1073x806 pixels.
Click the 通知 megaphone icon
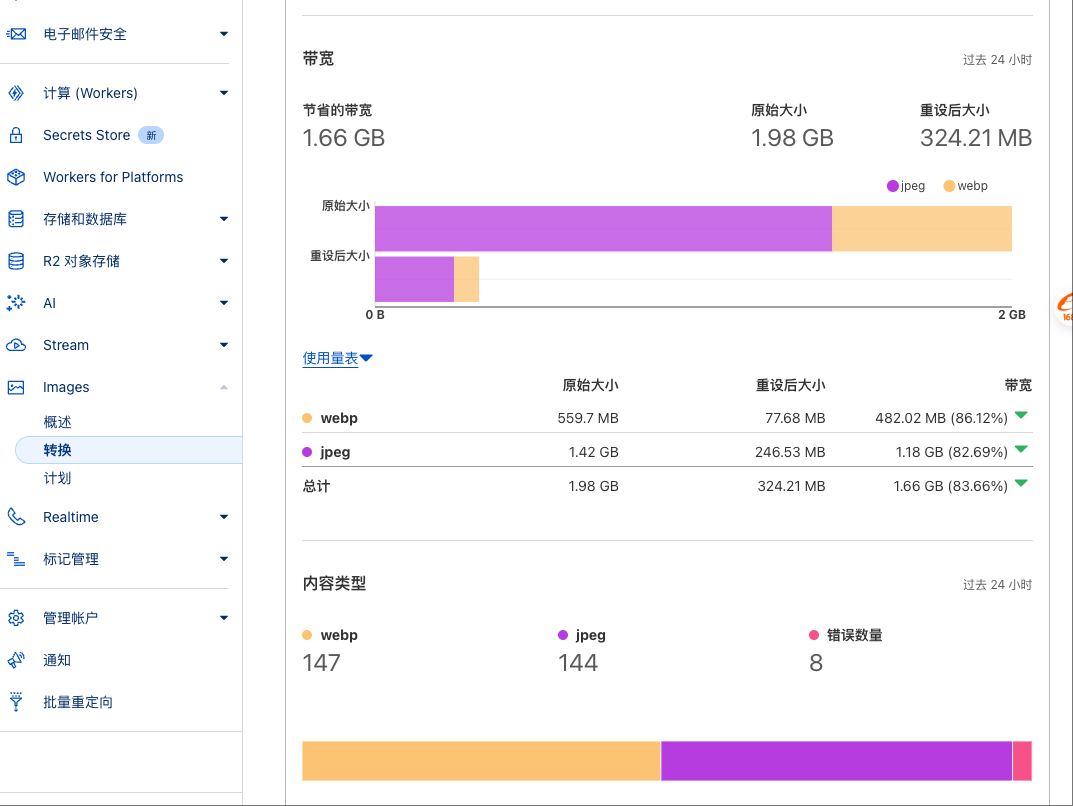[x=16, y=660]
